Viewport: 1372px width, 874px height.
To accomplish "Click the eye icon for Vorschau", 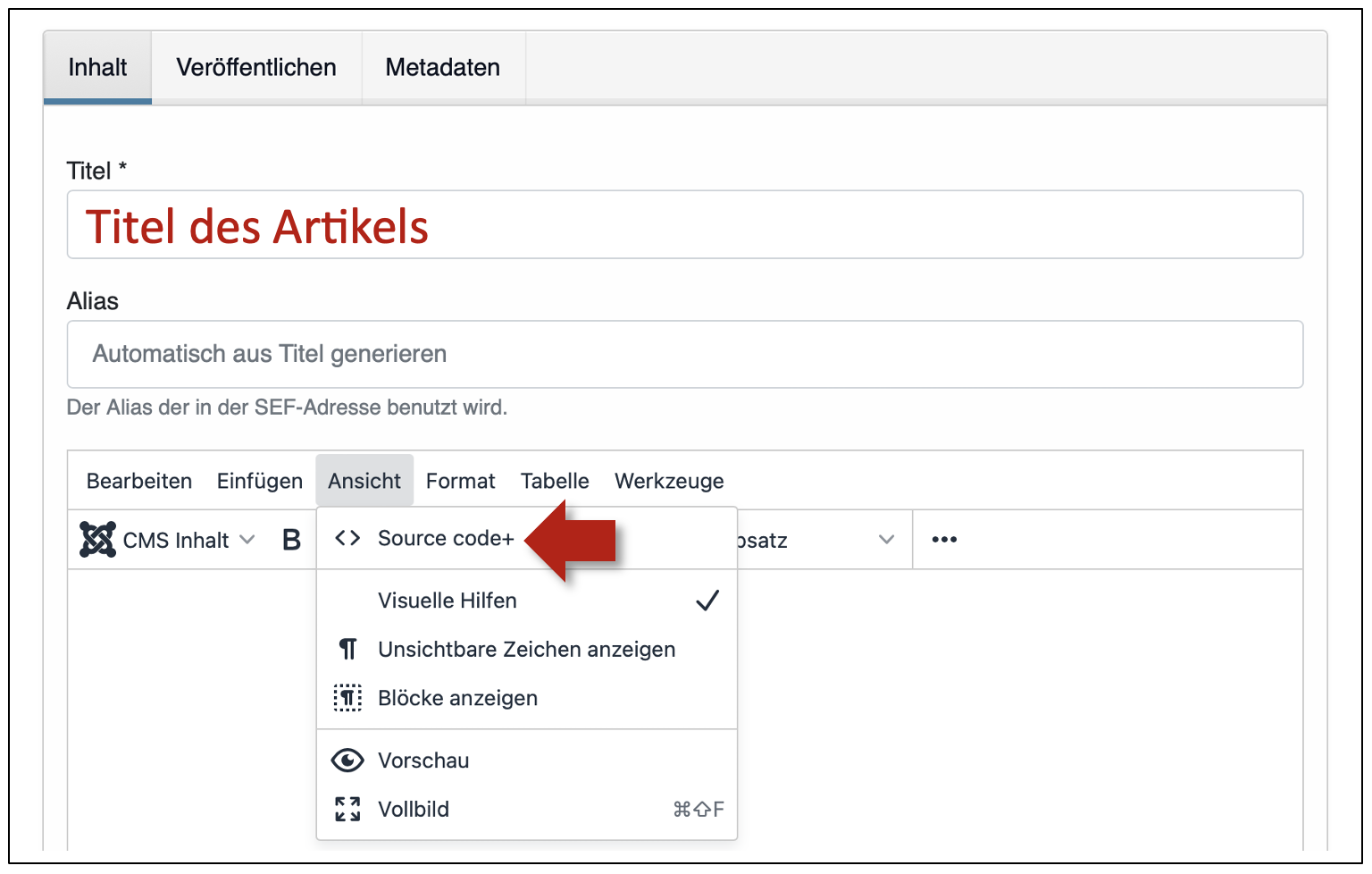I will pos(347,761).
